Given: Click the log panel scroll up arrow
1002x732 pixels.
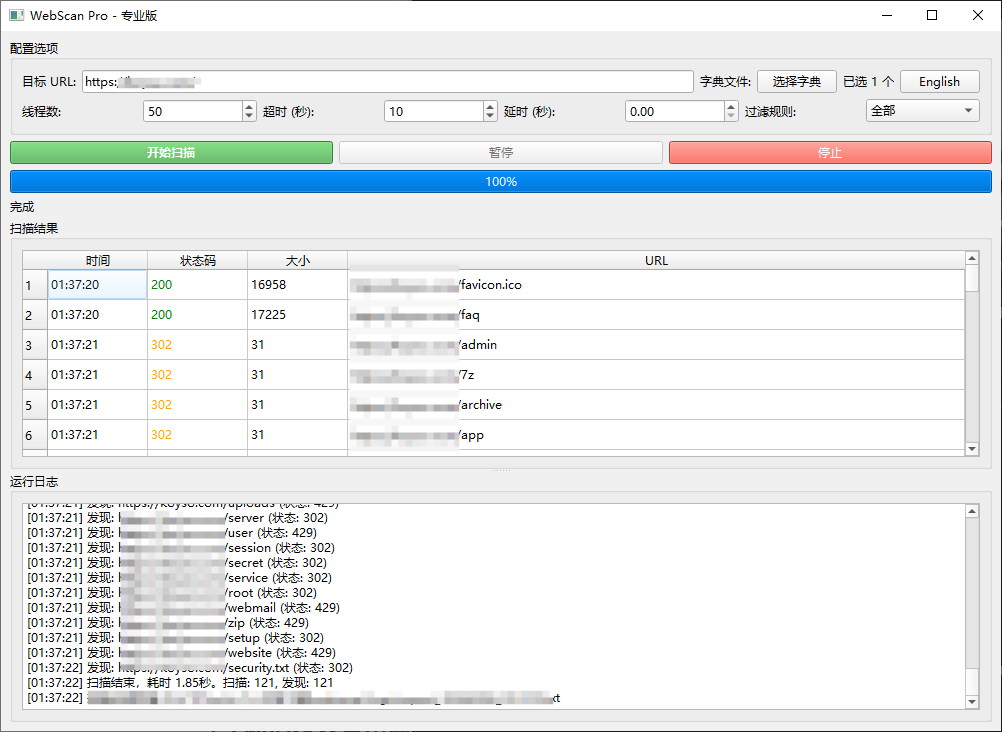Looking at the screenshot, I should pos(972,511).
